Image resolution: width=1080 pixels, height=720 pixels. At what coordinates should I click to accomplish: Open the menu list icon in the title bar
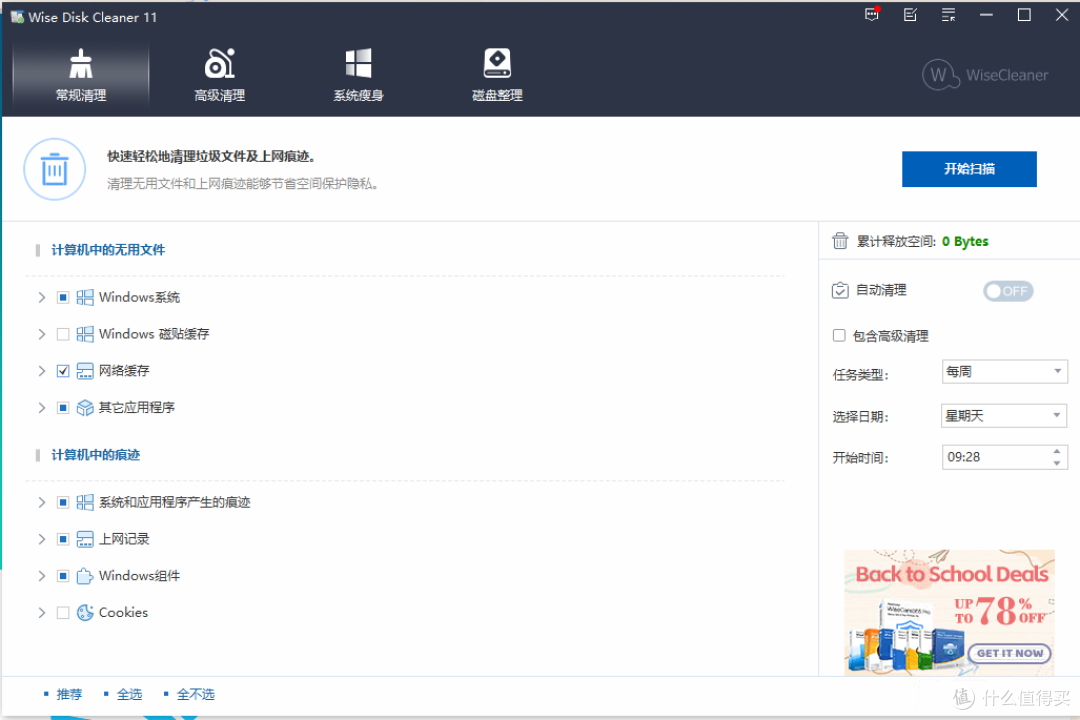point(948,14)
